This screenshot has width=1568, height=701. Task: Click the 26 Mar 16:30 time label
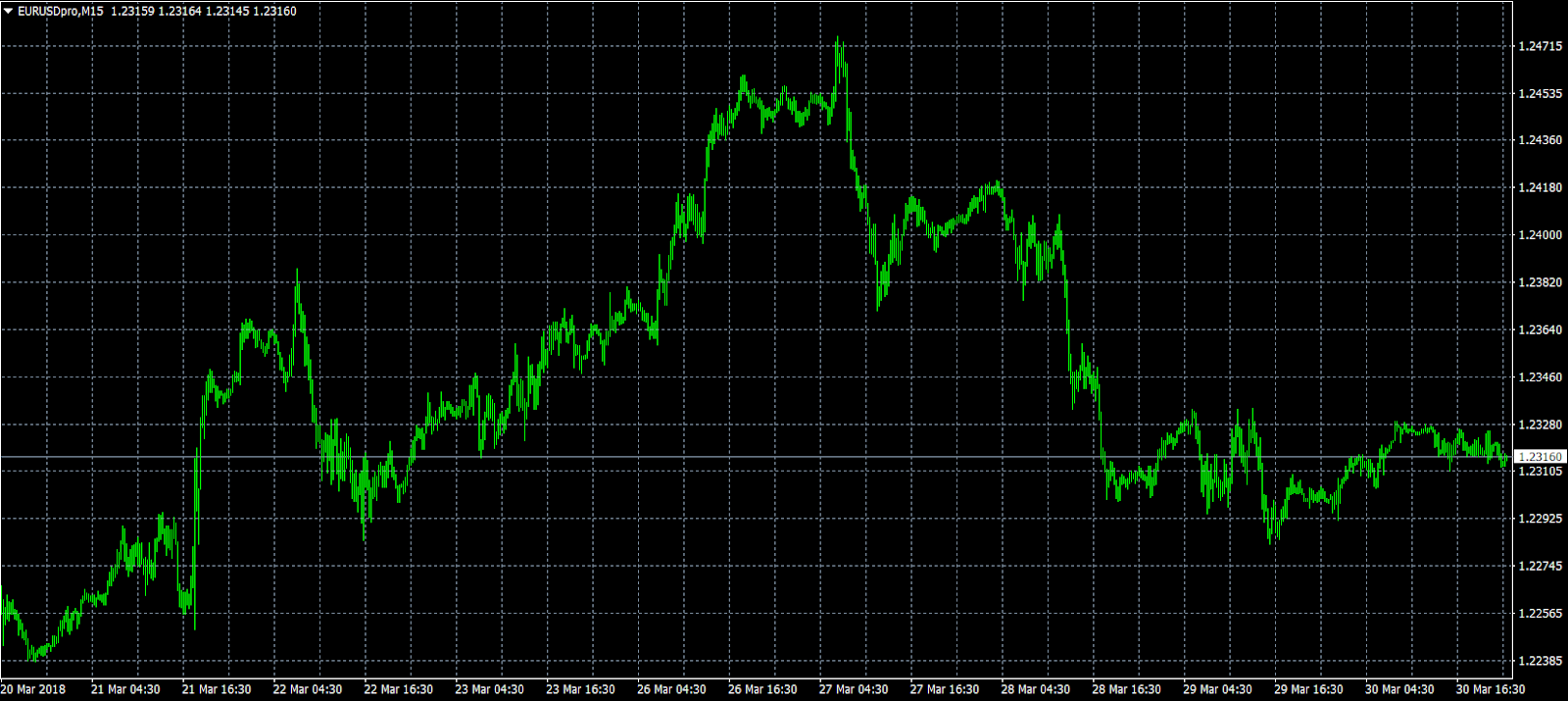(762, 689)
